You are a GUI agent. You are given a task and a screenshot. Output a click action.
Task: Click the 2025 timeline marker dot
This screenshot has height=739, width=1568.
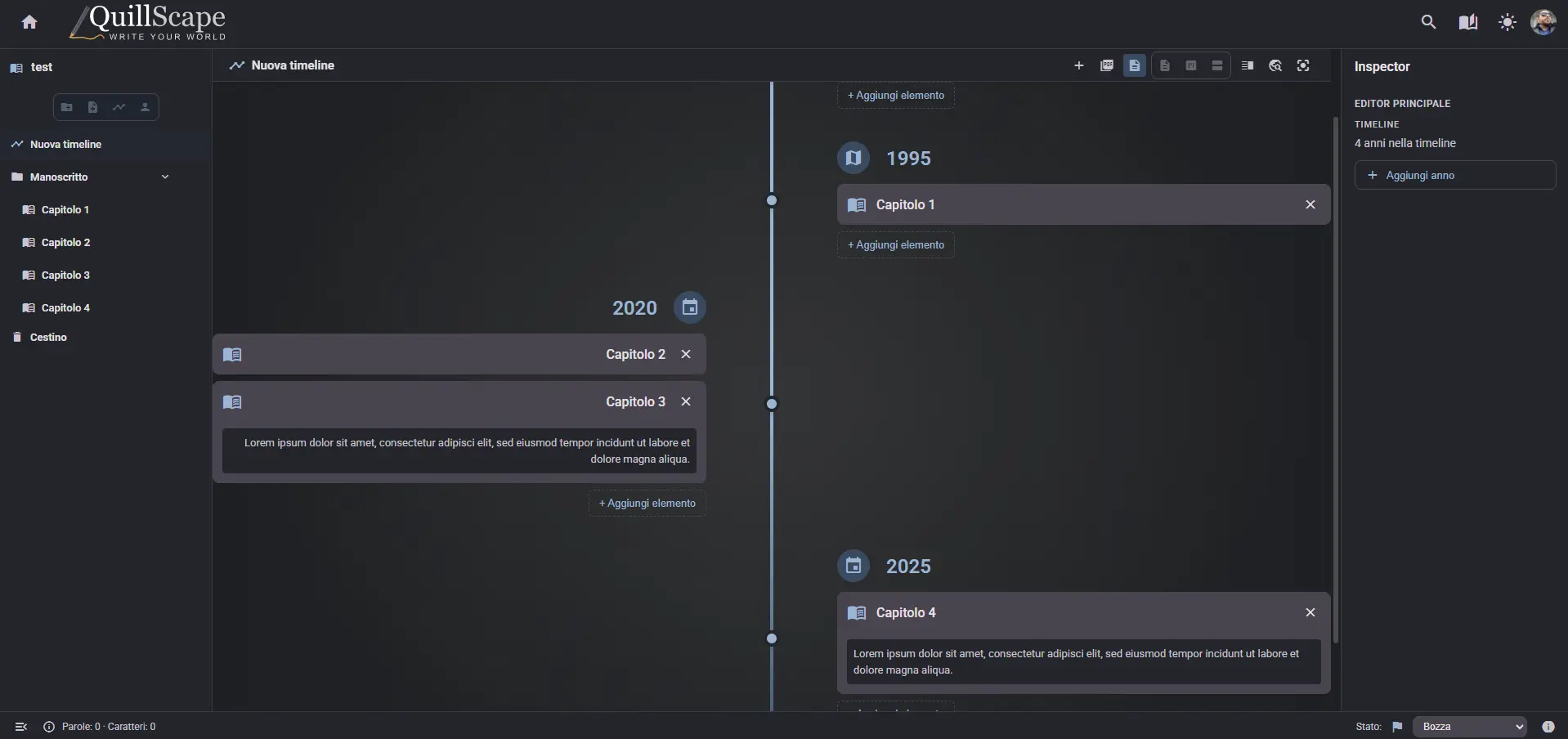[772, 638]
